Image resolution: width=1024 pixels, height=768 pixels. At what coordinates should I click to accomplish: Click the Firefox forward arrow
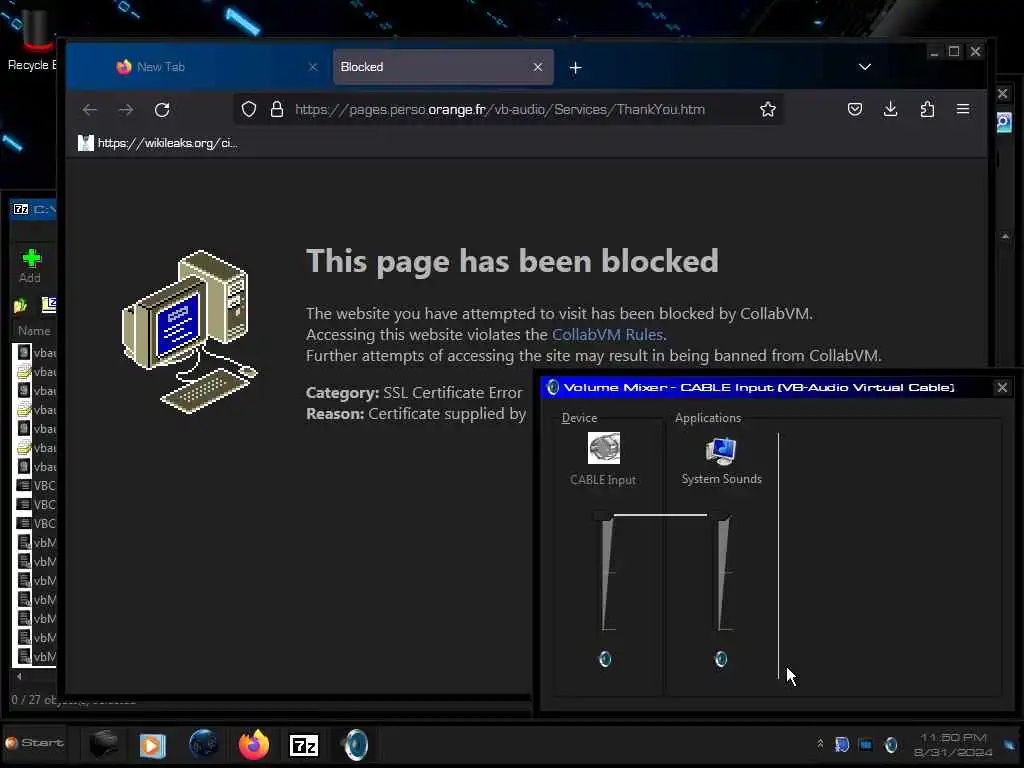(x=126, y=110)
